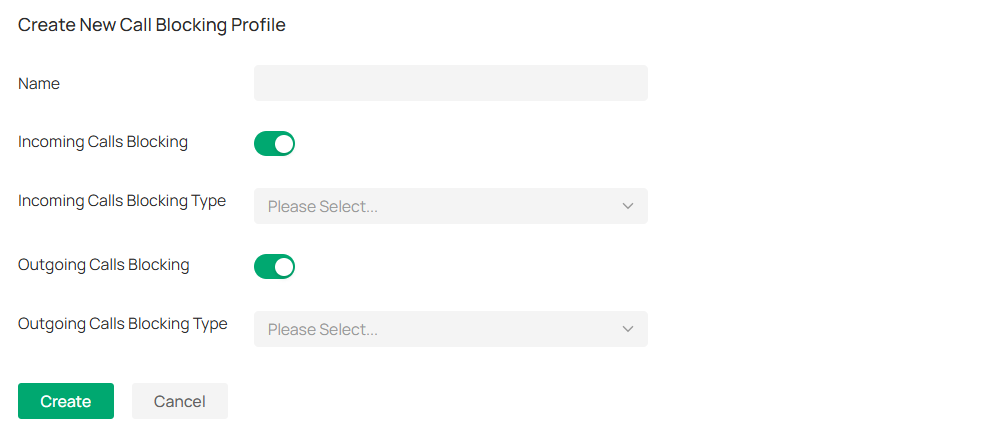Focus the empty profile name input box
The width and height of the screenshot is (1000, 443).
[x=450, y=83]
